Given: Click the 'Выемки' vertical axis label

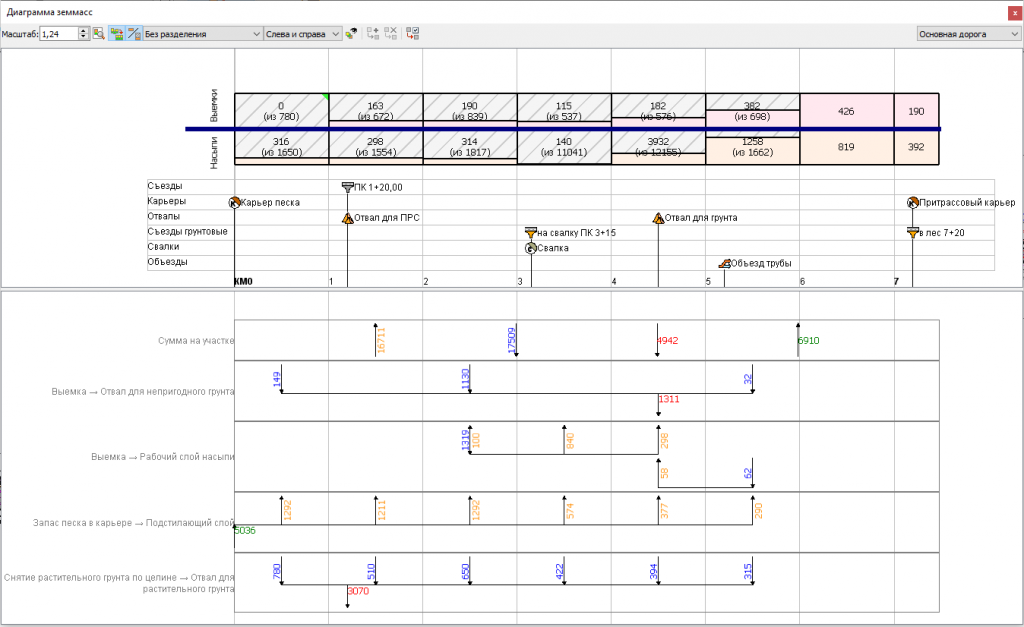Looking at the screenshot, I should [214, 106].
